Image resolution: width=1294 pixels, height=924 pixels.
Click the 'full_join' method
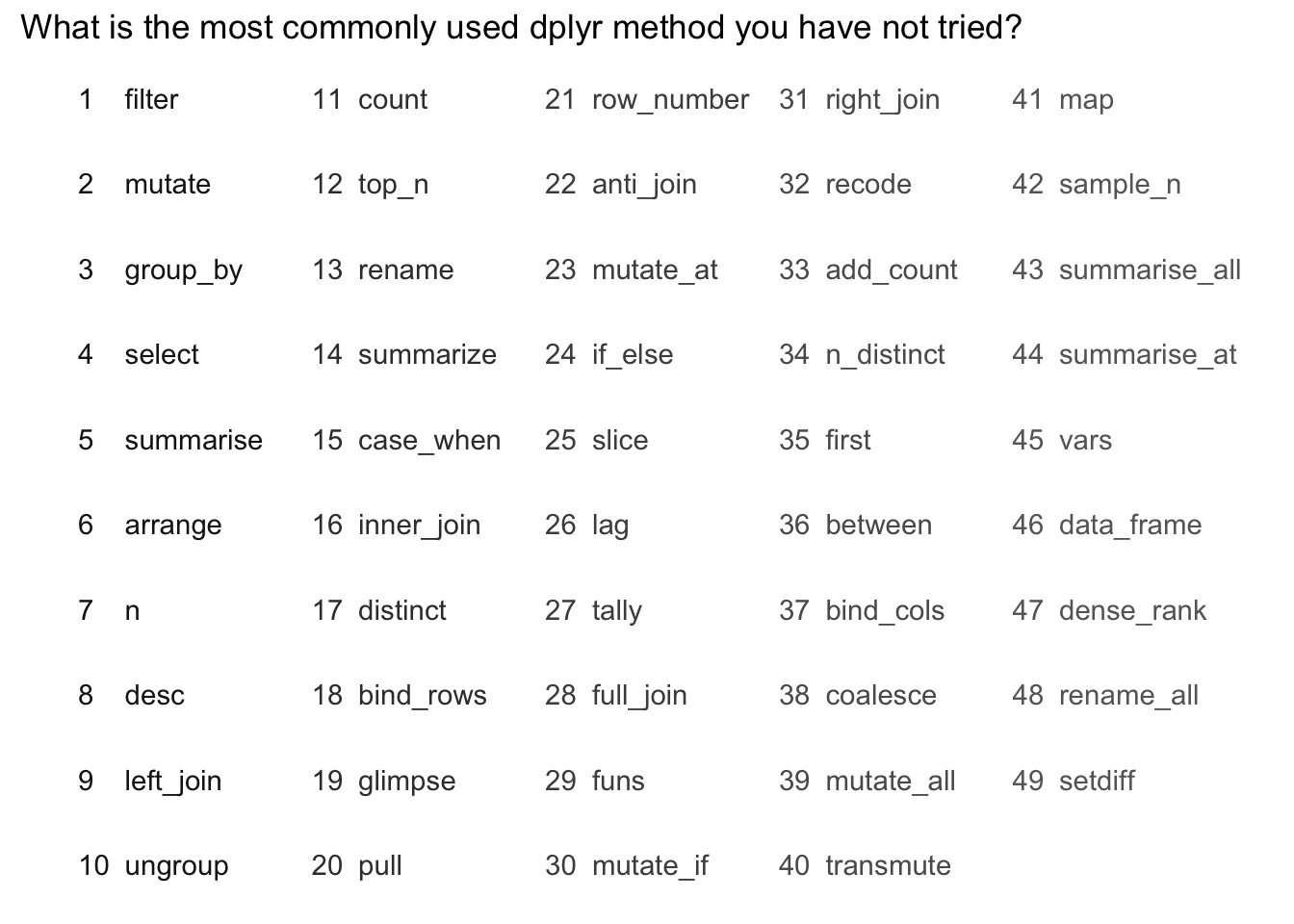[639, 696]
